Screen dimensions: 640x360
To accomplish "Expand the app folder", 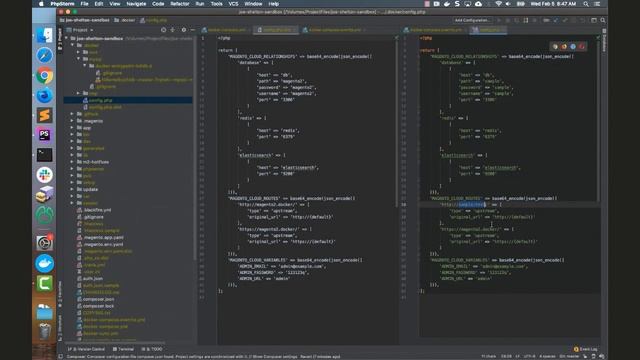I will 72,128.
